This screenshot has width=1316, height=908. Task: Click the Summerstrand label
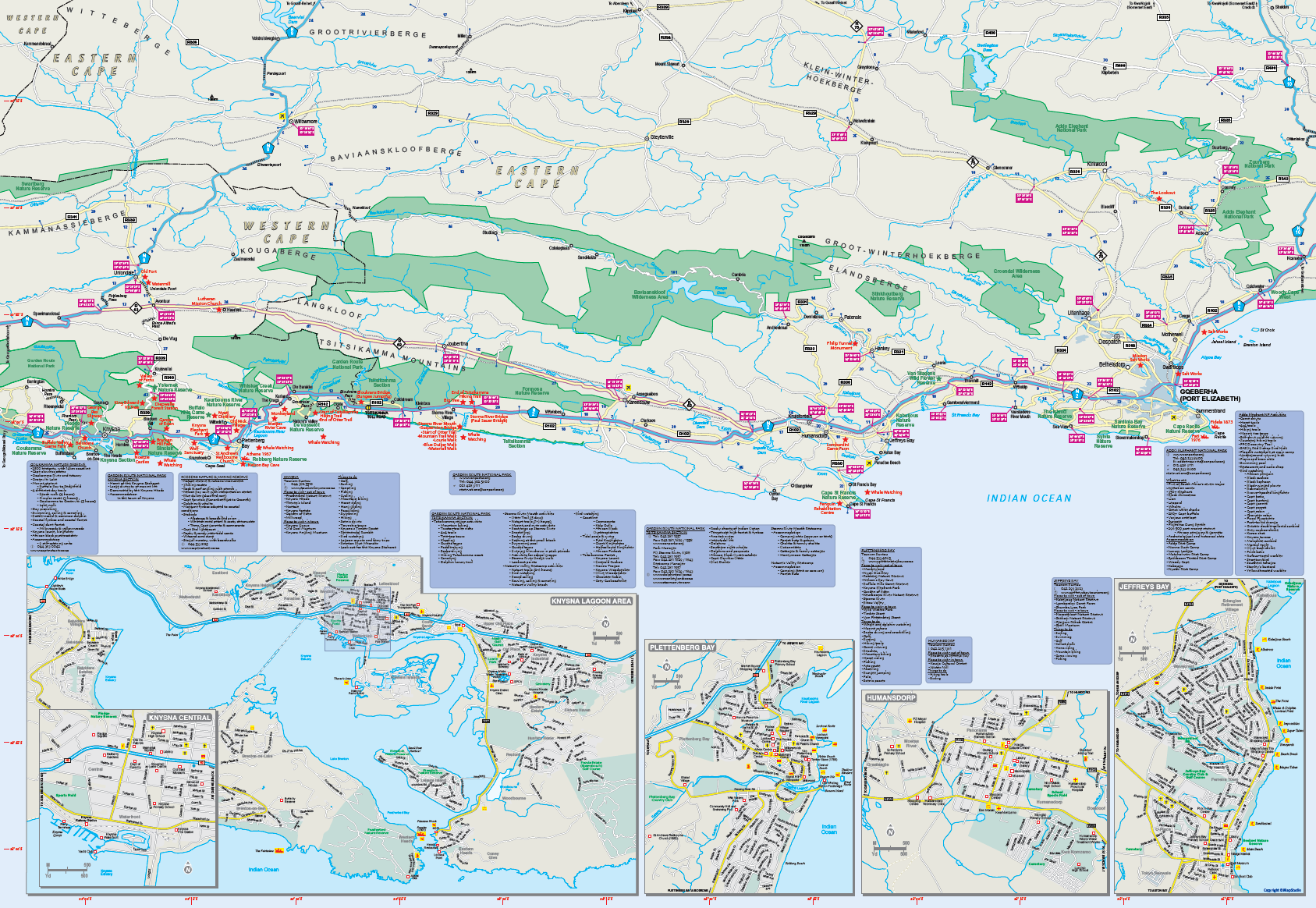(1210, 410)
